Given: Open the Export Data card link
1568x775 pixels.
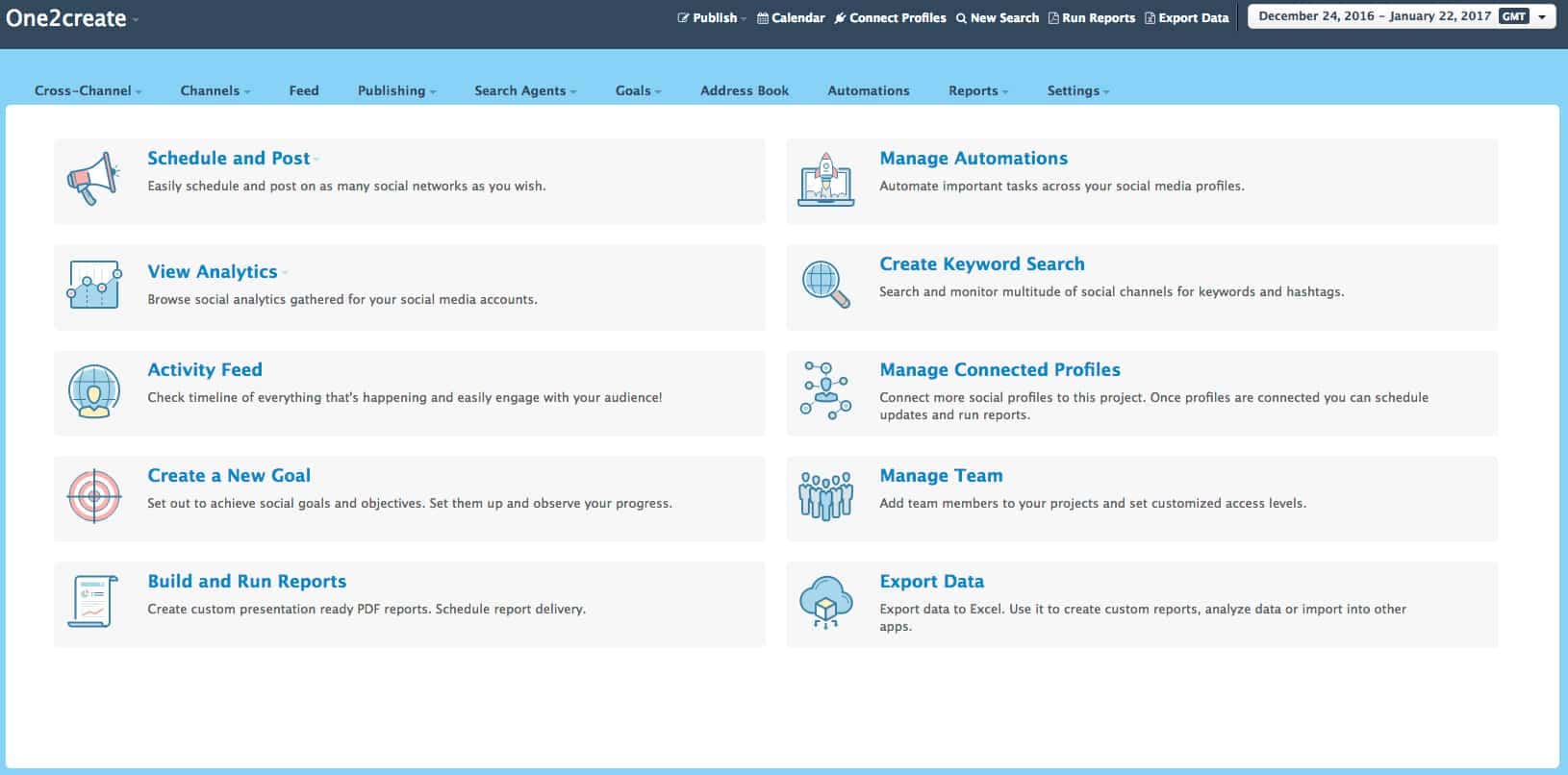Looking at the screenshot, I should pyautogui.click(x=932, y=581).
